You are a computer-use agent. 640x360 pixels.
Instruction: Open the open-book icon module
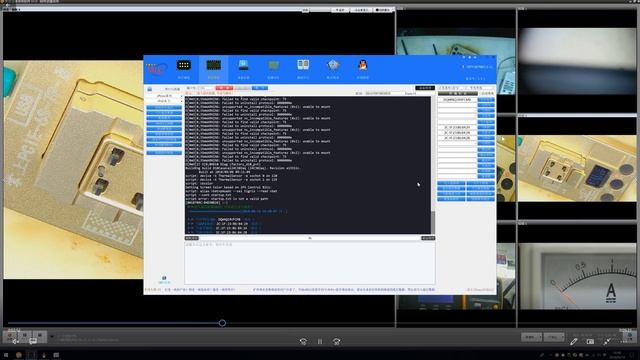pos(303,65)
